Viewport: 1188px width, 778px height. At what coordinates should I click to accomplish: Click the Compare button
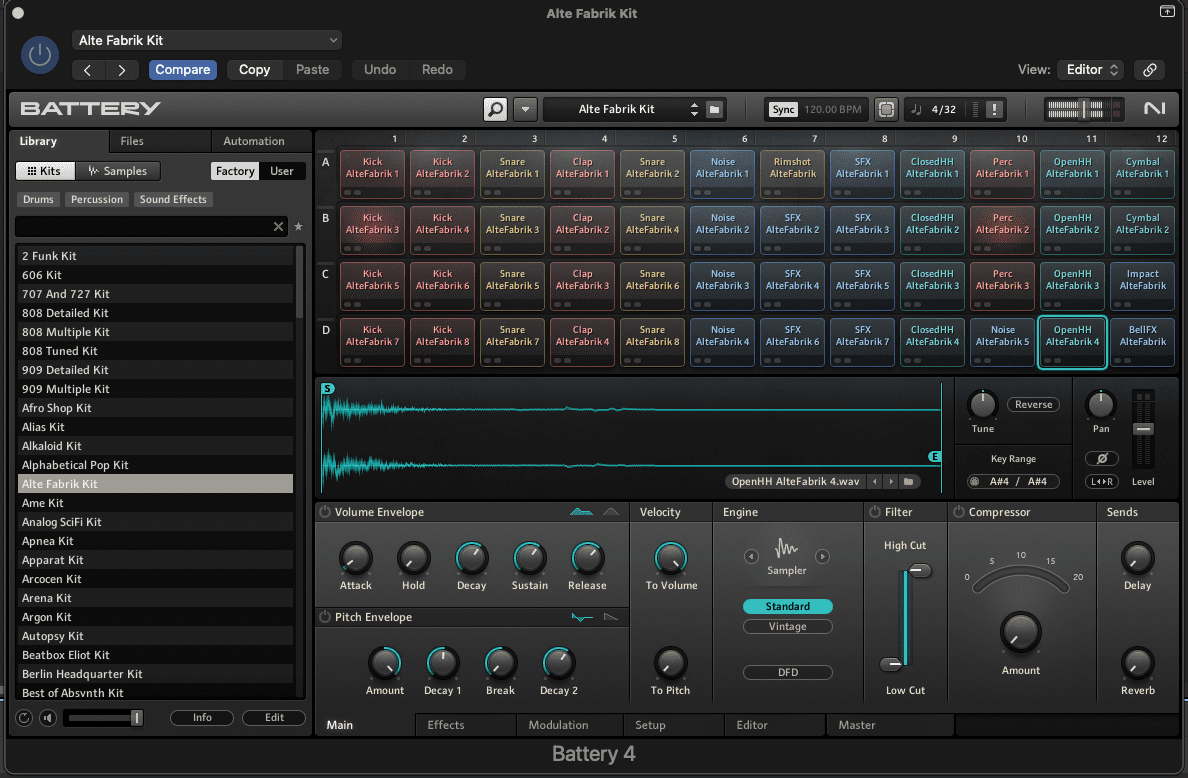pos(183,70)
